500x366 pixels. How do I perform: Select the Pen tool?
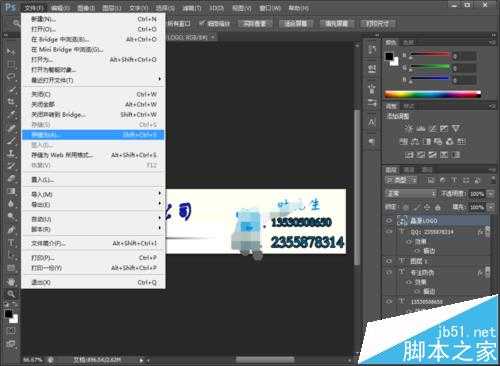click(11, 230)
